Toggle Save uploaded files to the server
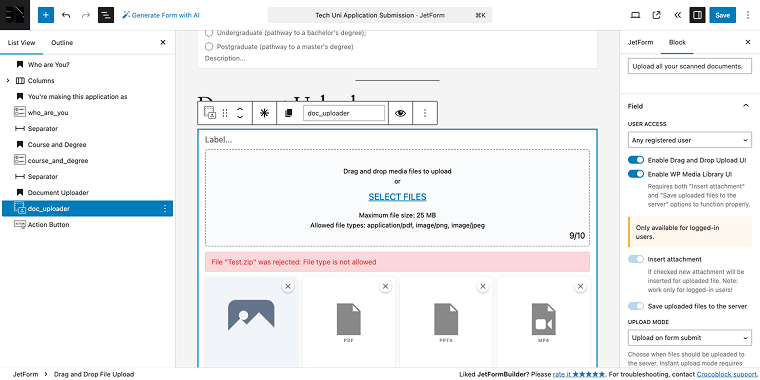This screenshot has width=760, height=380. [636, 306]
